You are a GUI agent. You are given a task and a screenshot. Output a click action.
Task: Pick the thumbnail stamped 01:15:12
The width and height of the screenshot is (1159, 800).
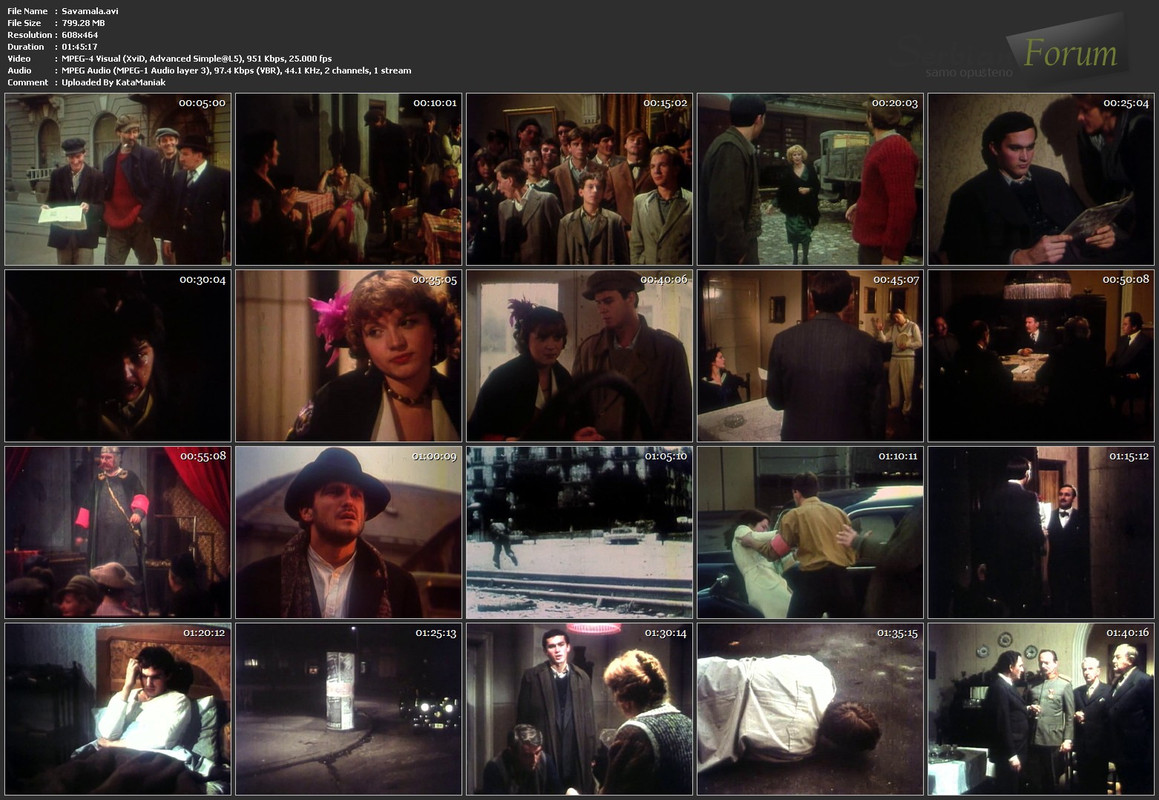tap(1041, 532)
